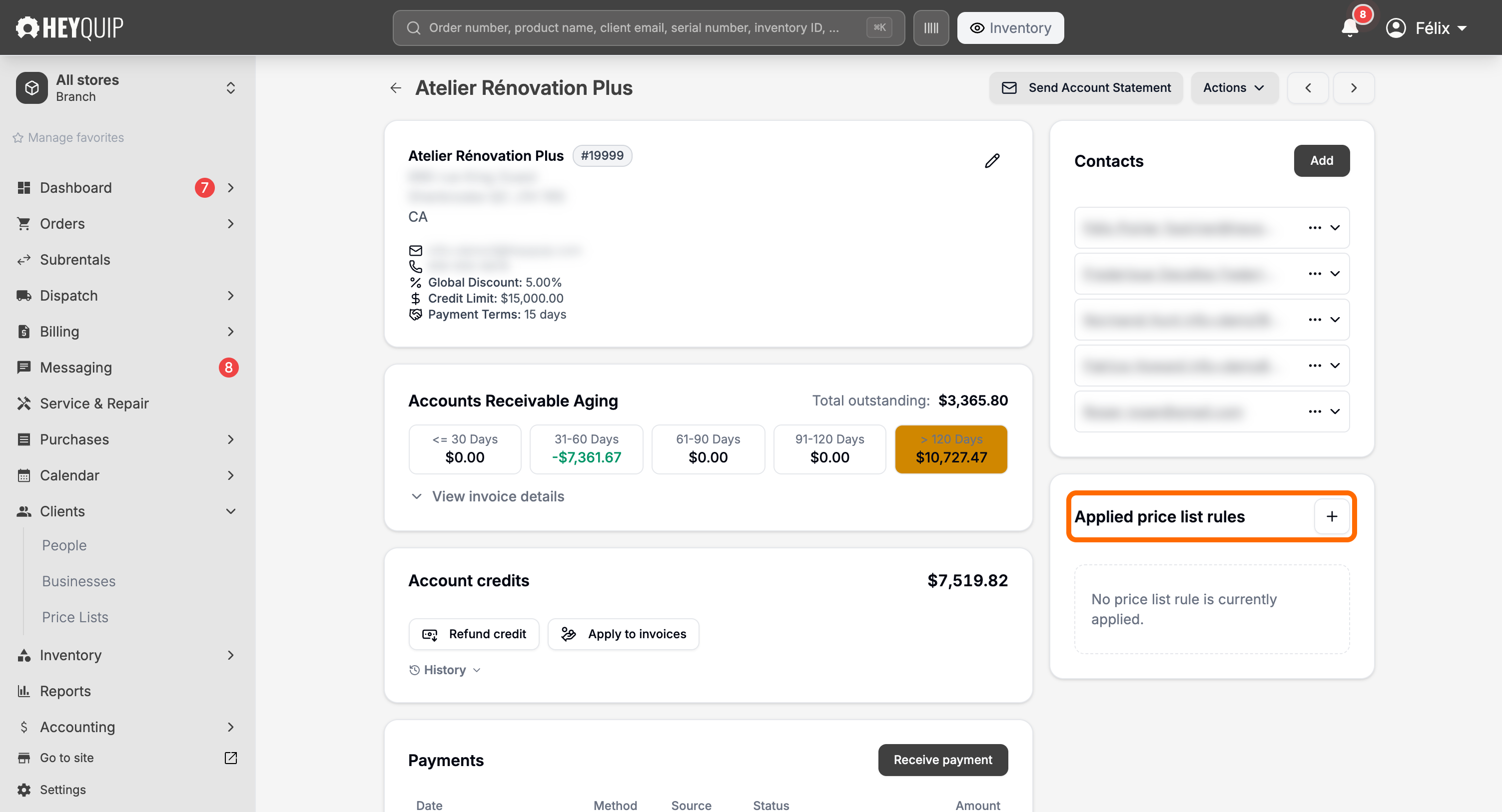
Task: Add a new contact
Action: click(x=1322, y=161)
